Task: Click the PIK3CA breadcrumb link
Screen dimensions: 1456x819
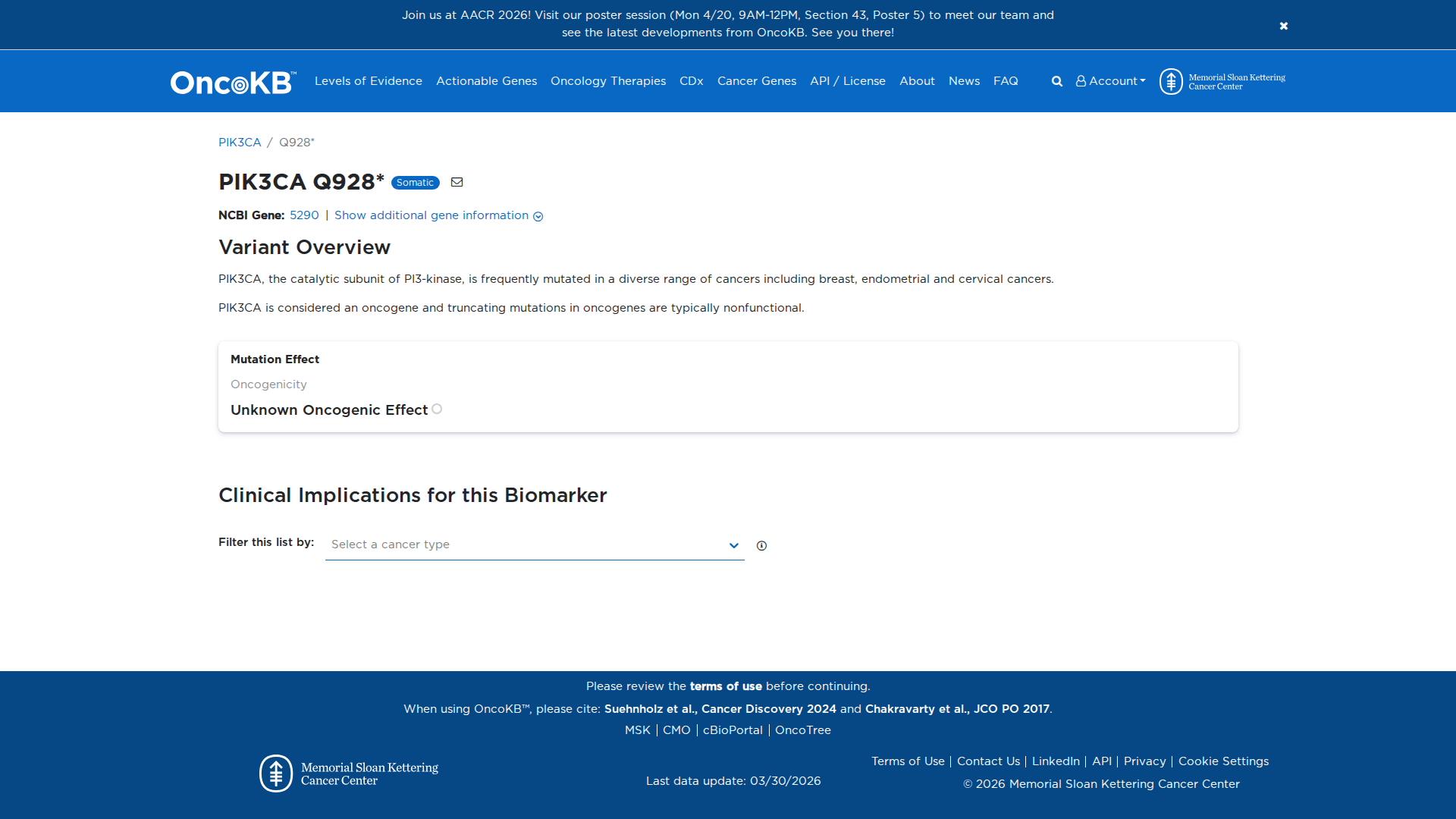Action: 239,142
